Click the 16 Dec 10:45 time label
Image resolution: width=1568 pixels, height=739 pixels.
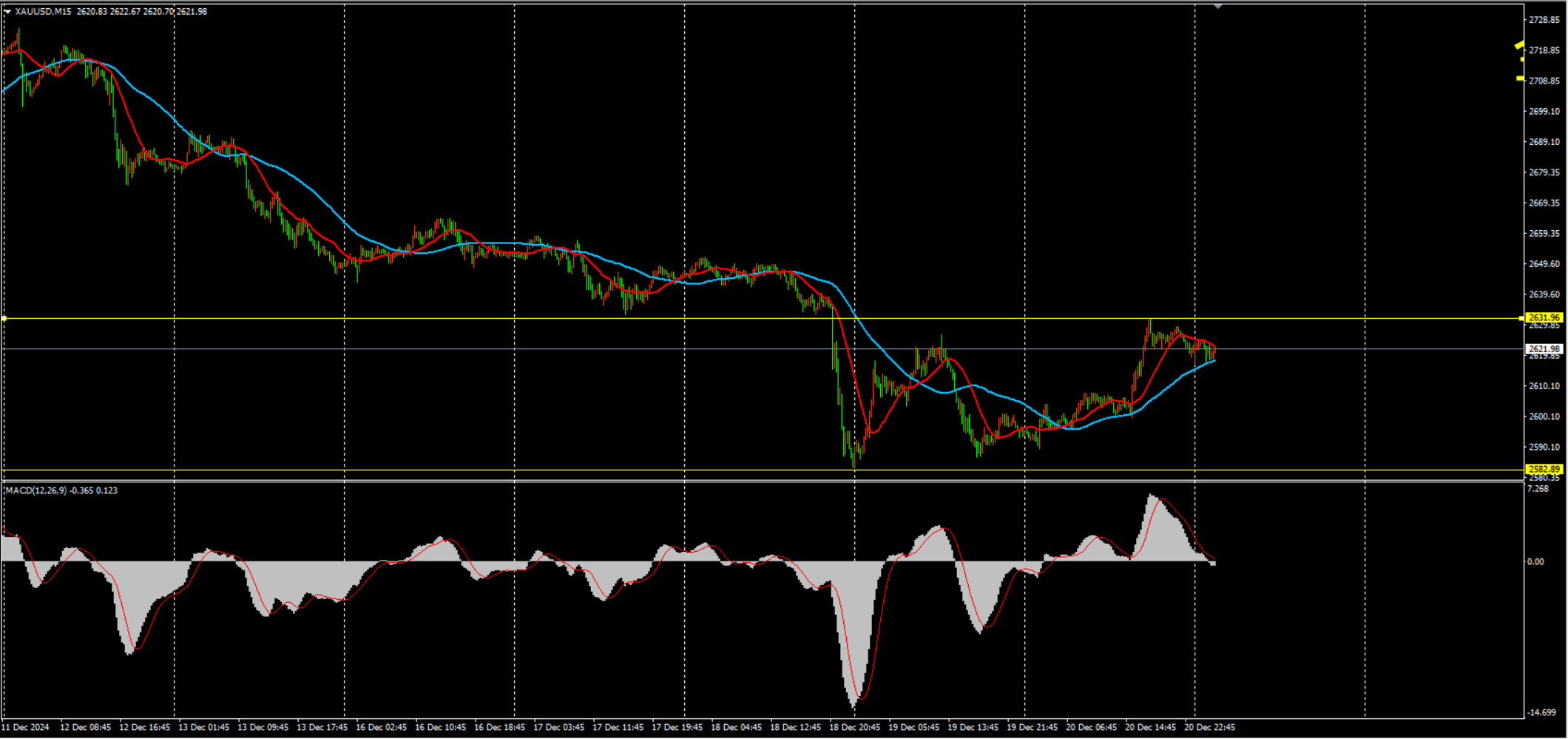tap(440, 727)
